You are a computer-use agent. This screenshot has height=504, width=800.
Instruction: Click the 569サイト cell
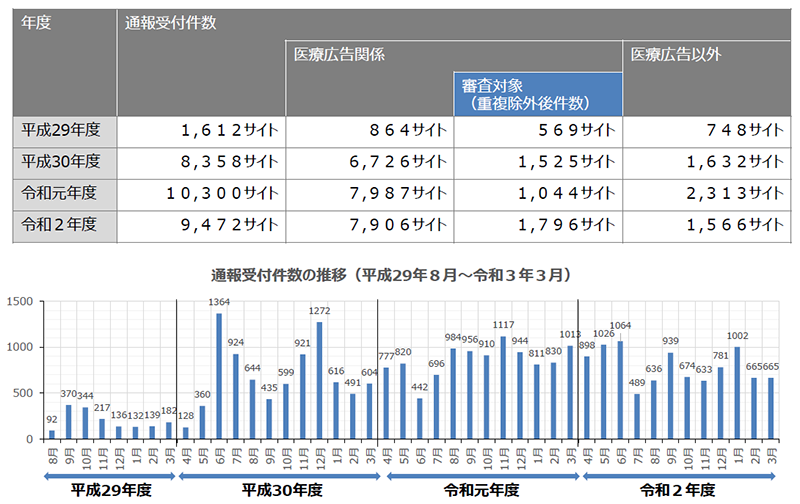(538, 130)
